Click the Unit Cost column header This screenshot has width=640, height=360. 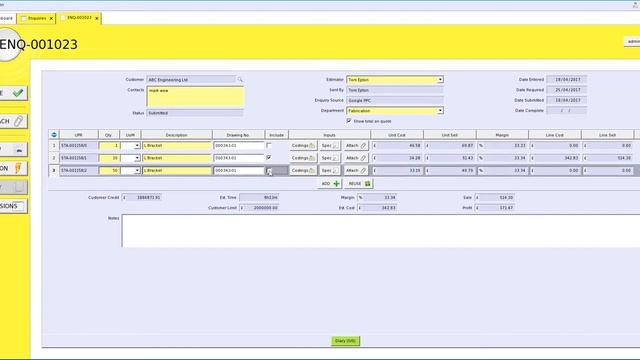click(397, 135)
